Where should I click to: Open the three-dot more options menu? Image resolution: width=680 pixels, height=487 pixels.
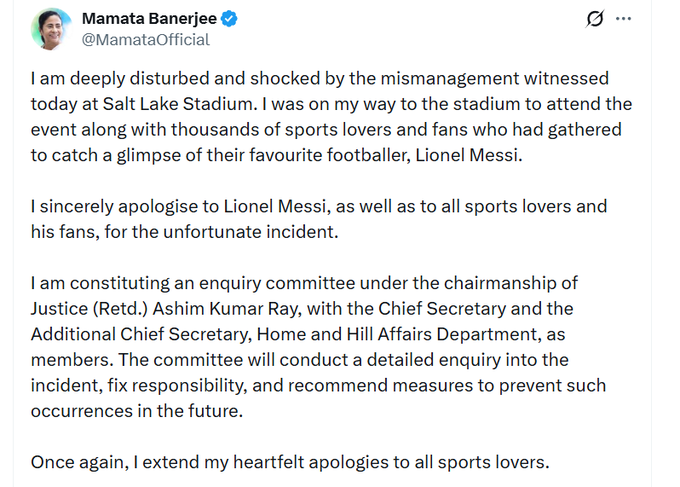pos(624,19)
